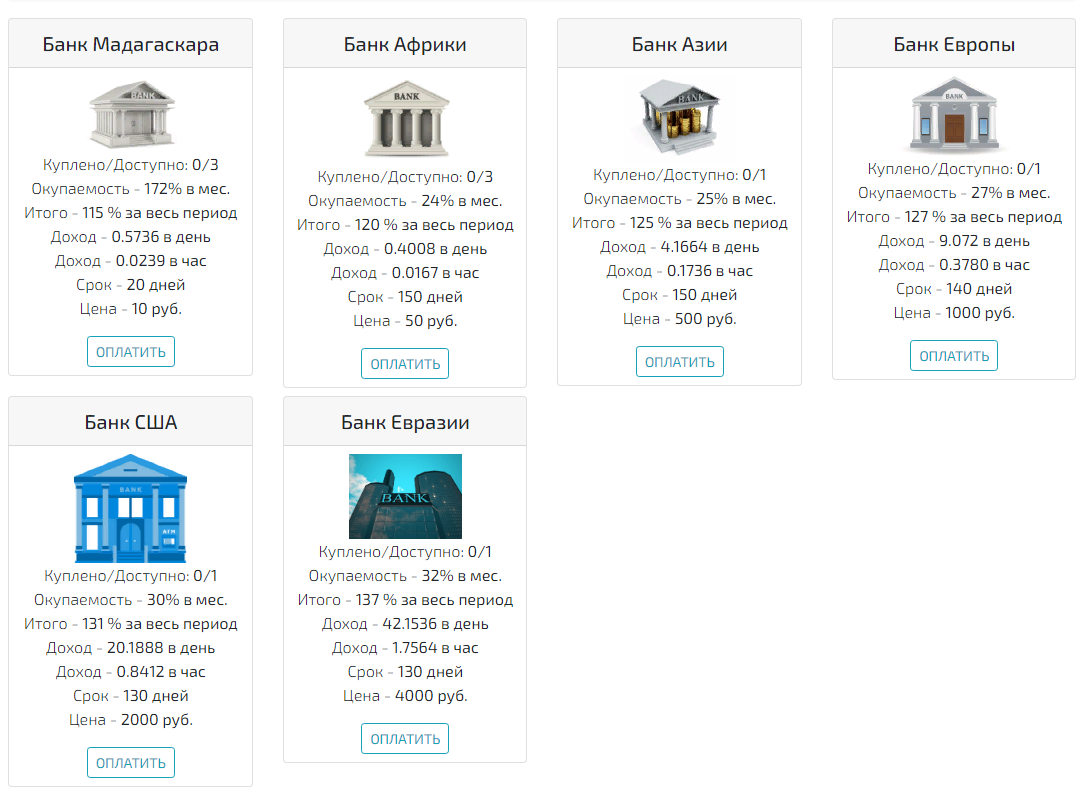Buy Банк Азии via ОПЛАТИТЬ button
1088x802 pixels.
(x=679, y=361)
